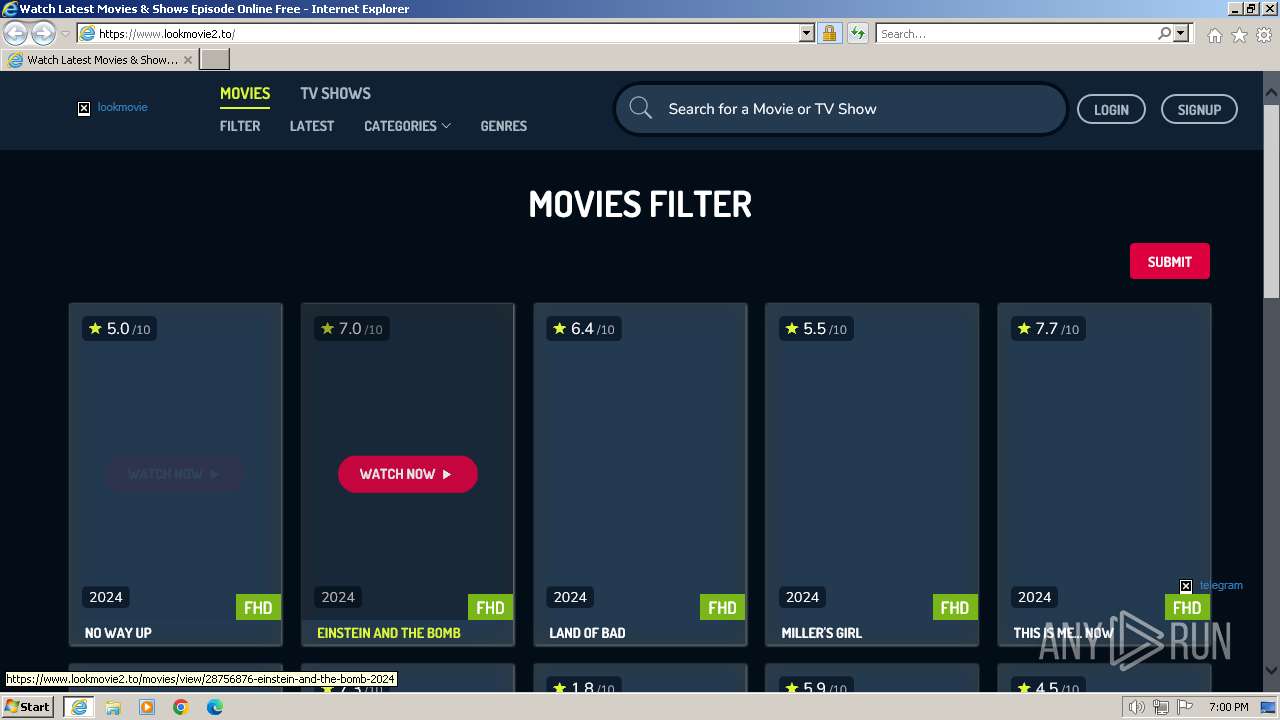Open the address bar history dropdown
This screenshot has width=1280, height=720.
[807, 34]
